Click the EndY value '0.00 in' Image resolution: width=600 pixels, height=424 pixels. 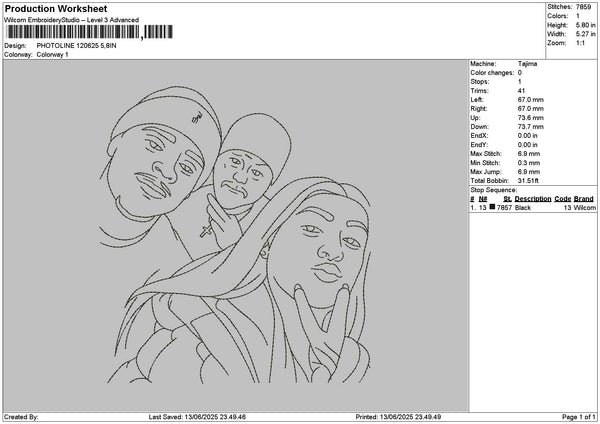click(528, 145)
